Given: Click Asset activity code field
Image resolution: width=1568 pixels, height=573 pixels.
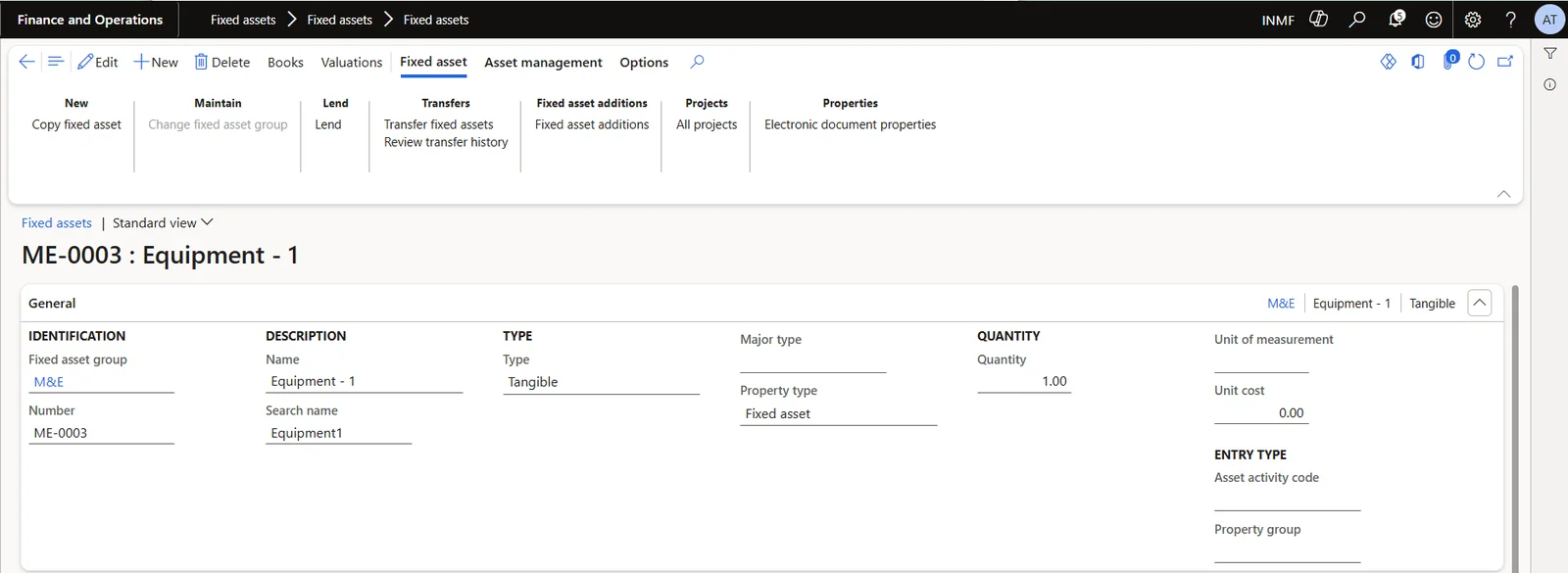Looking at the screenshot, I should coord(1287,500).
